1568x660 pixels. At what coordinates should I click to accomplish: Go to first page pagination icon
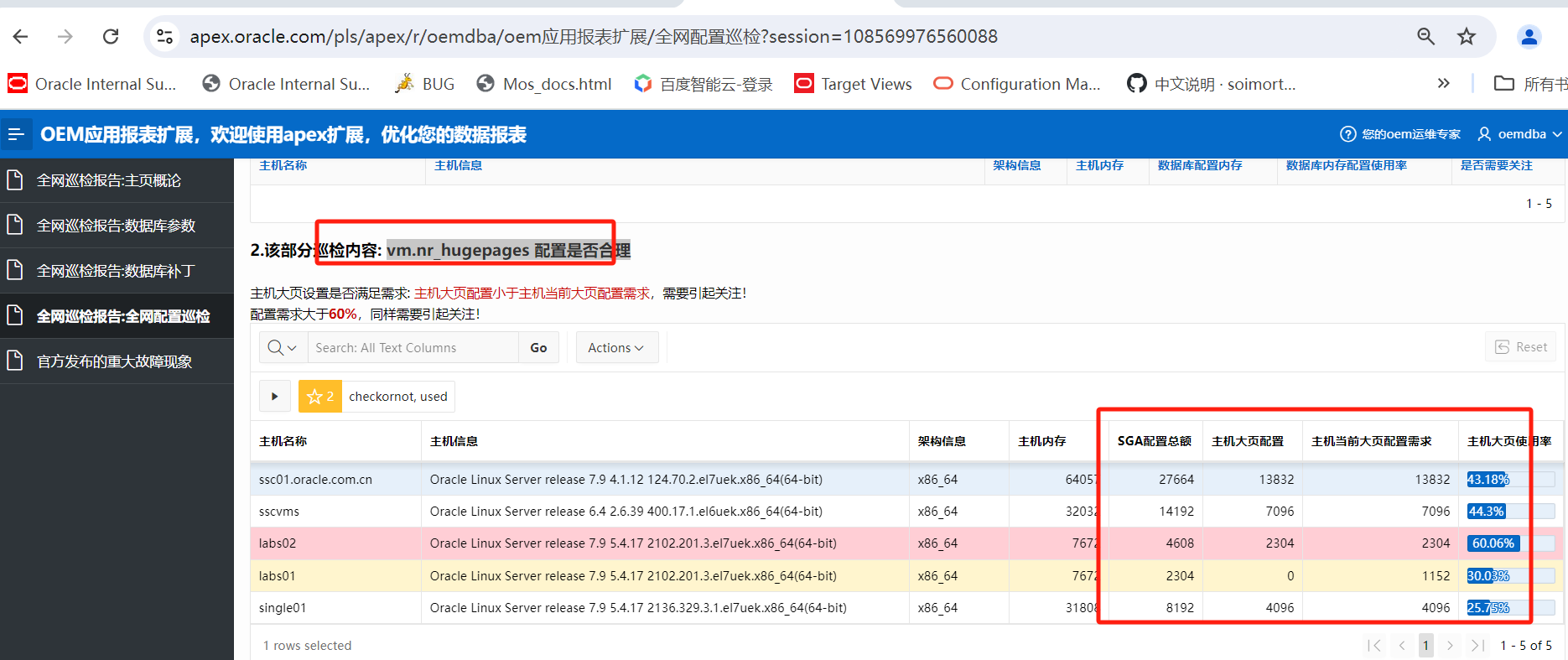coord(1374,645)
